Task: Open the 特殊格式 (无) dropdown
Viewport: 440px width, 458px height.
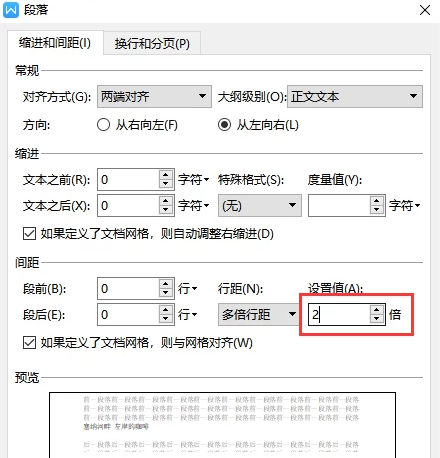Action: [260, 206]
